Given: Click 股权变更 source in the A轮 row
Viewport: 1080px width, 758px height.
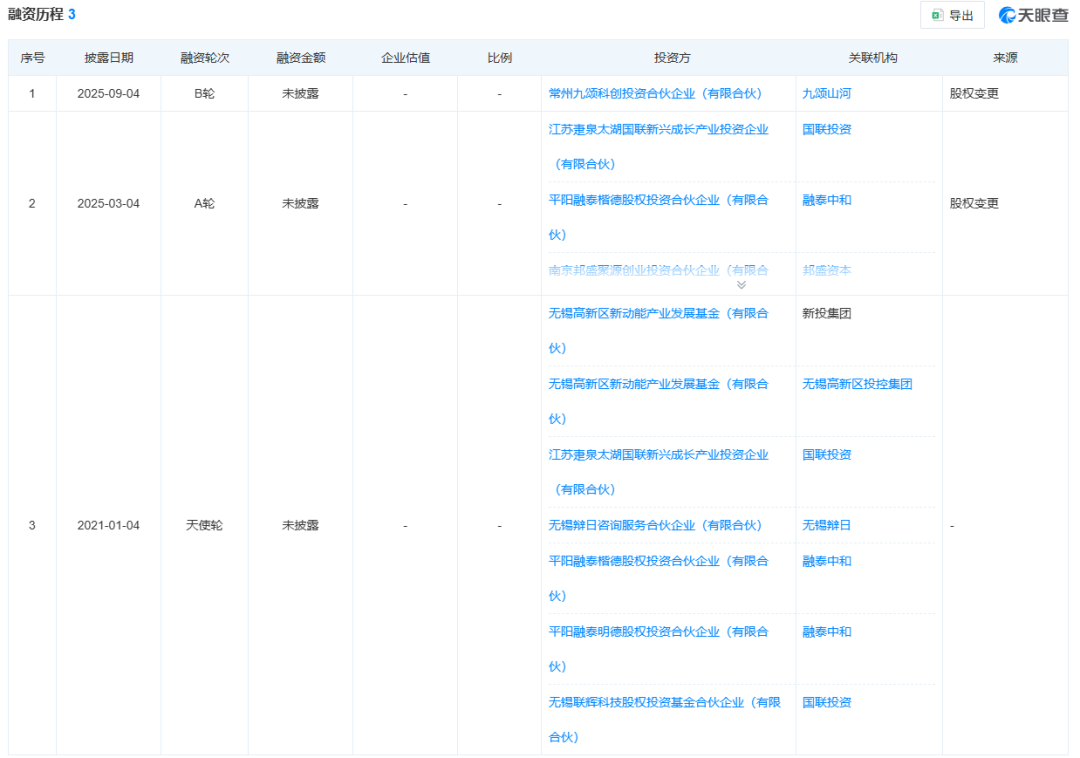Looking at the screenshot, I should [x=974, y=204].
